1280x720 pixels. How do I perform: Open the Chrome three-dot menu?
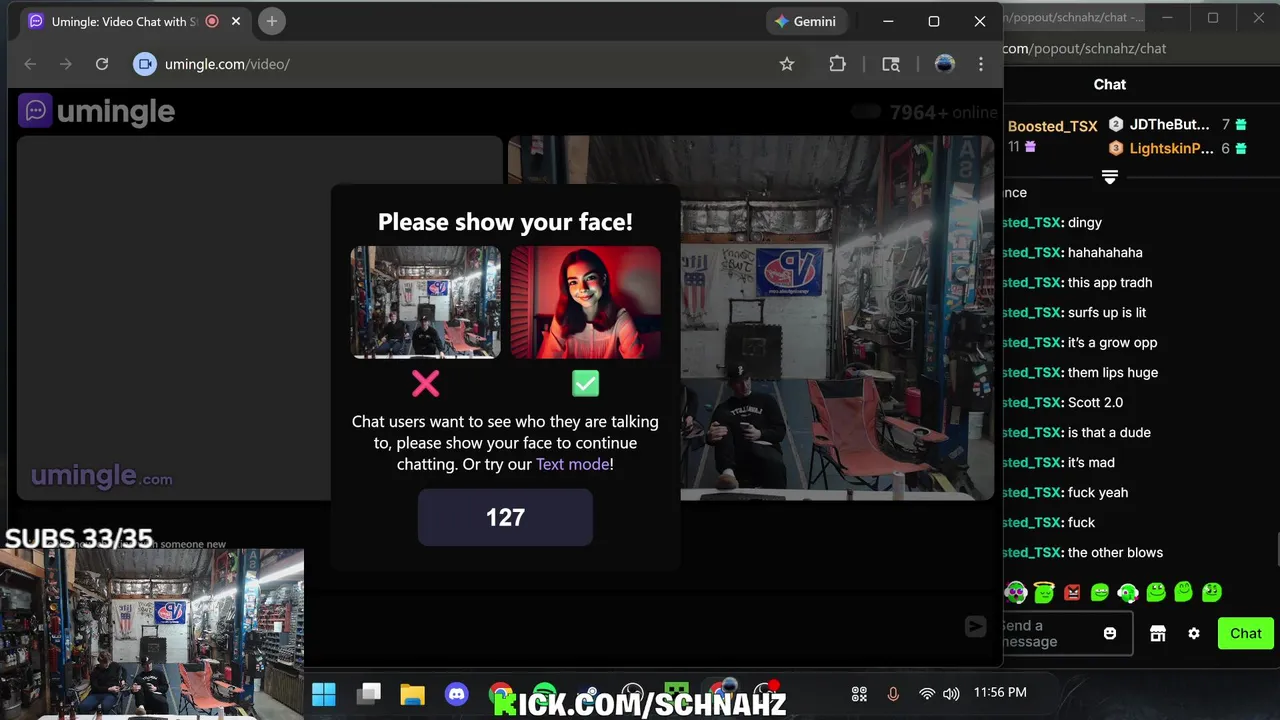pos(981,64)
